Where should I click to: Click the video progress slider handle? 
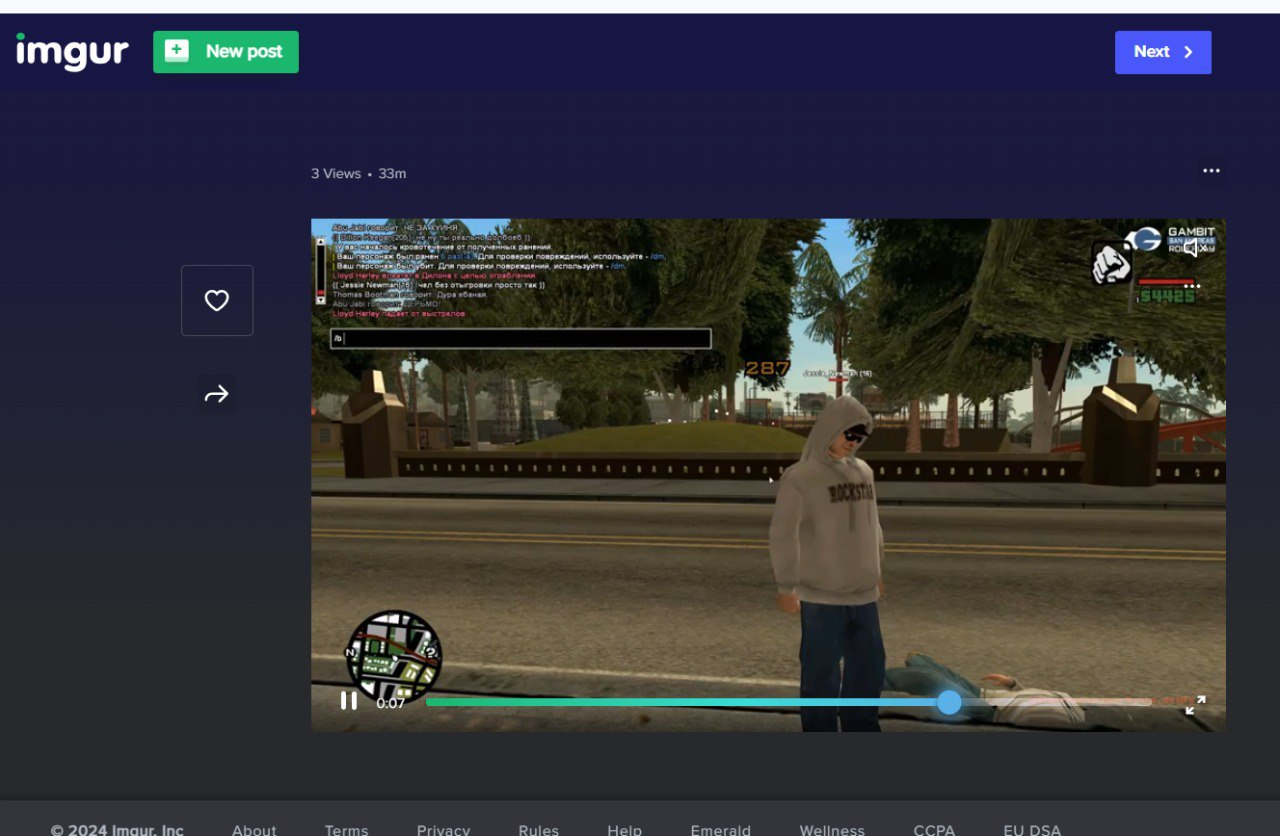click(x=949, y=703)
